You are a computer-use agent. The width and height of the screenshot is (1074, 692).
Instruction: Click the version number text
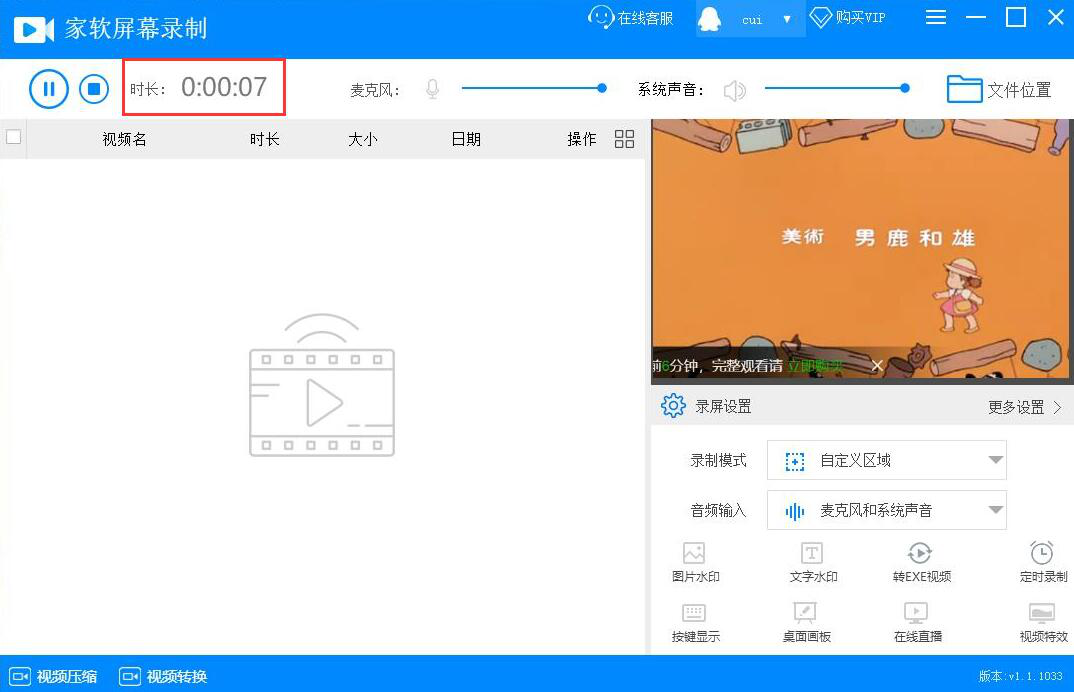[x=1021, y=676]
